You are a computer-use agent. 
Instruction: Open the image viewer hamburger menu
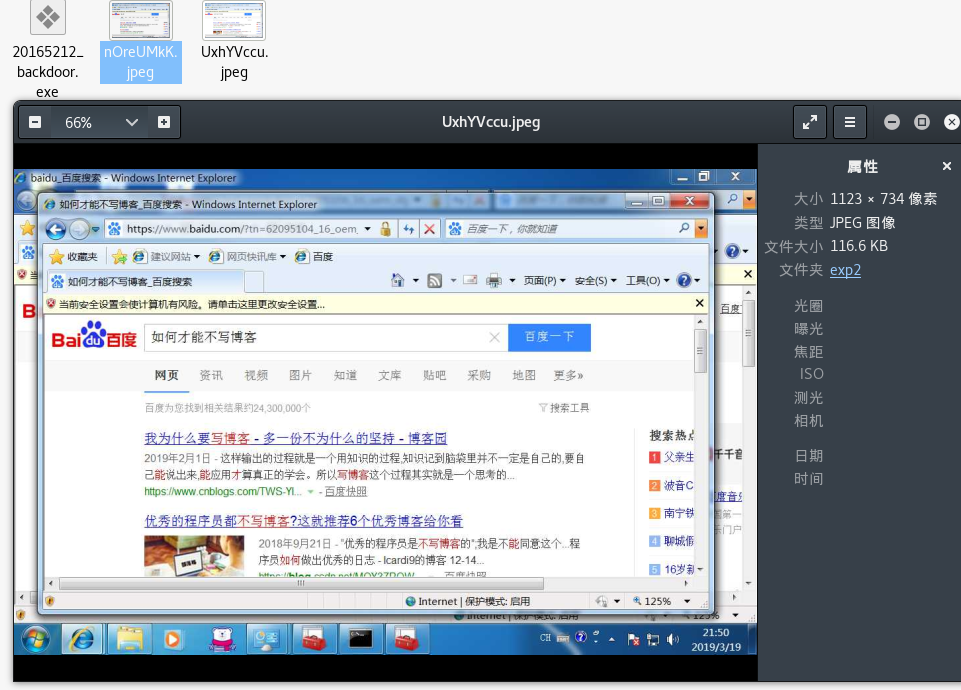[849, 122]
